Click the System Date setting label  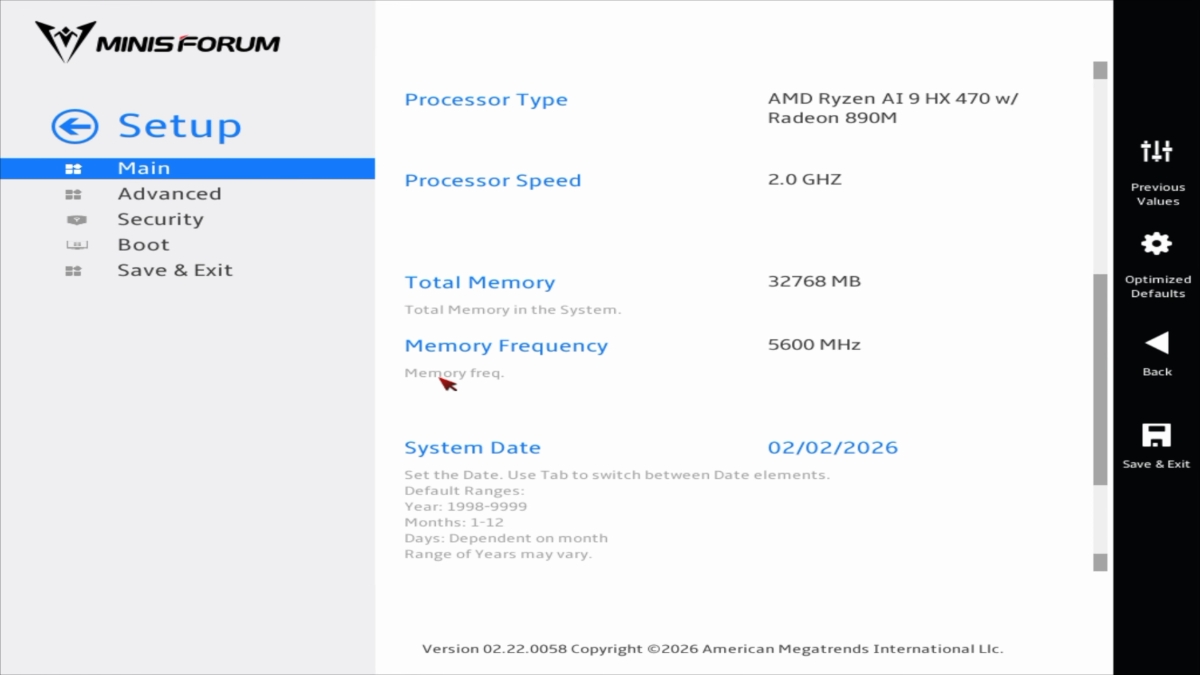click(x=472, y=448)
